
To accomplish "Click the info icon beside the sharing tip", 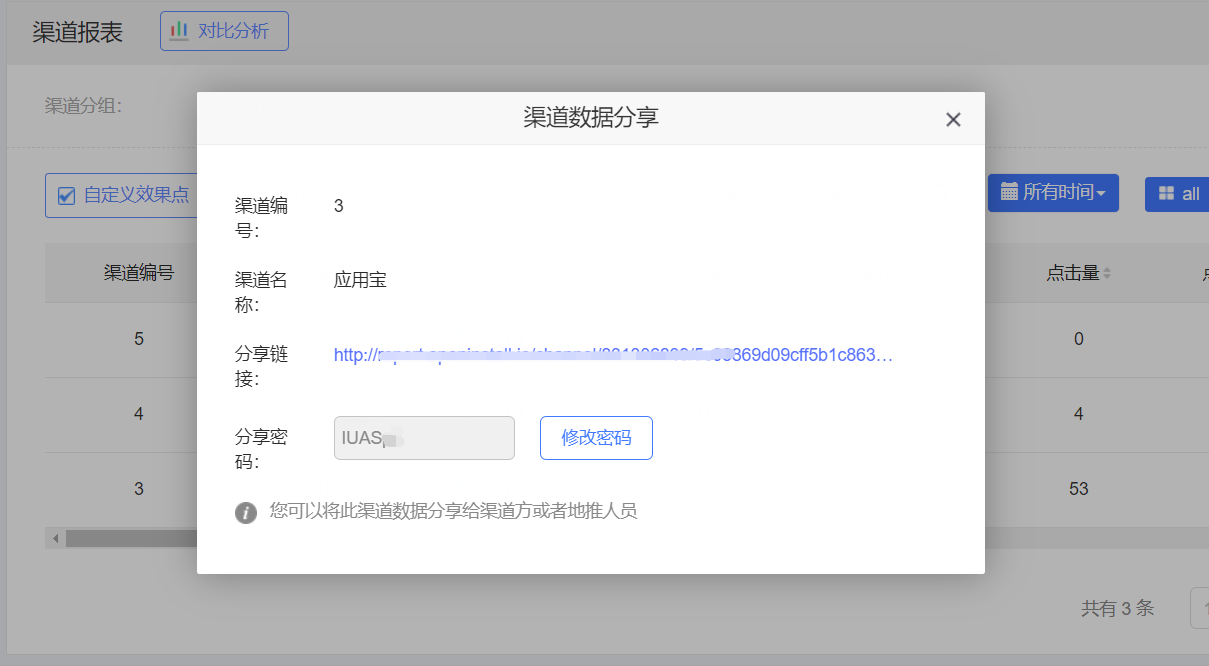I will 246,512.
